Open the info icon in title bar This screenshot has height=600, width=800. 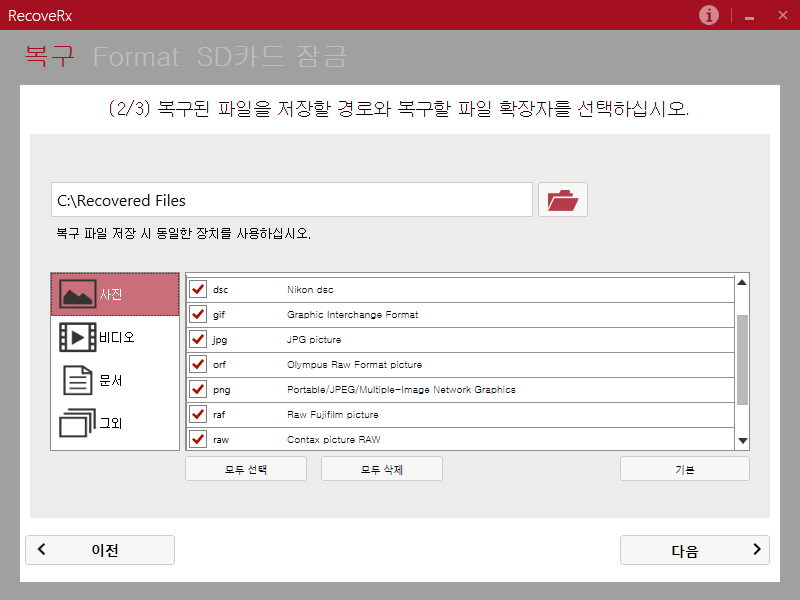pyautogui.click(x=709, y=15)
